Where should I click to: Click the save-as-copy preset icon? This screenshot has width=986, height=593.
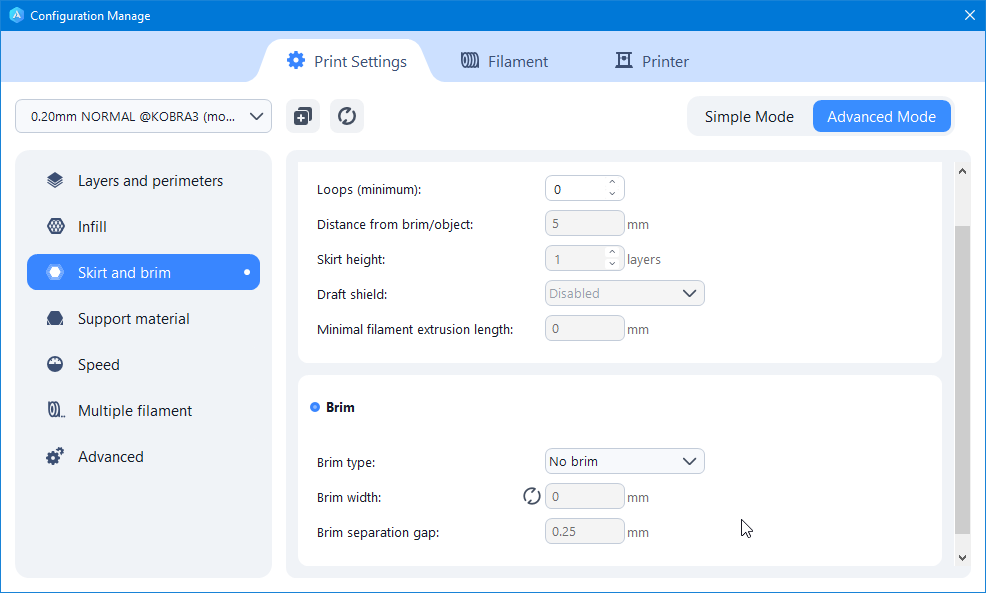point(303,116)
